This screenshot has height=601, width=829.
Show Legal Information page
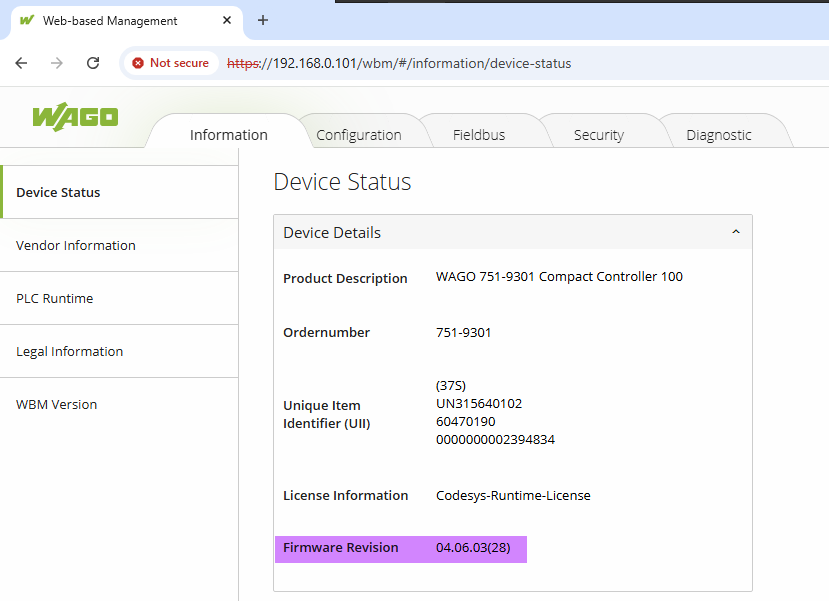click(70, 351)
